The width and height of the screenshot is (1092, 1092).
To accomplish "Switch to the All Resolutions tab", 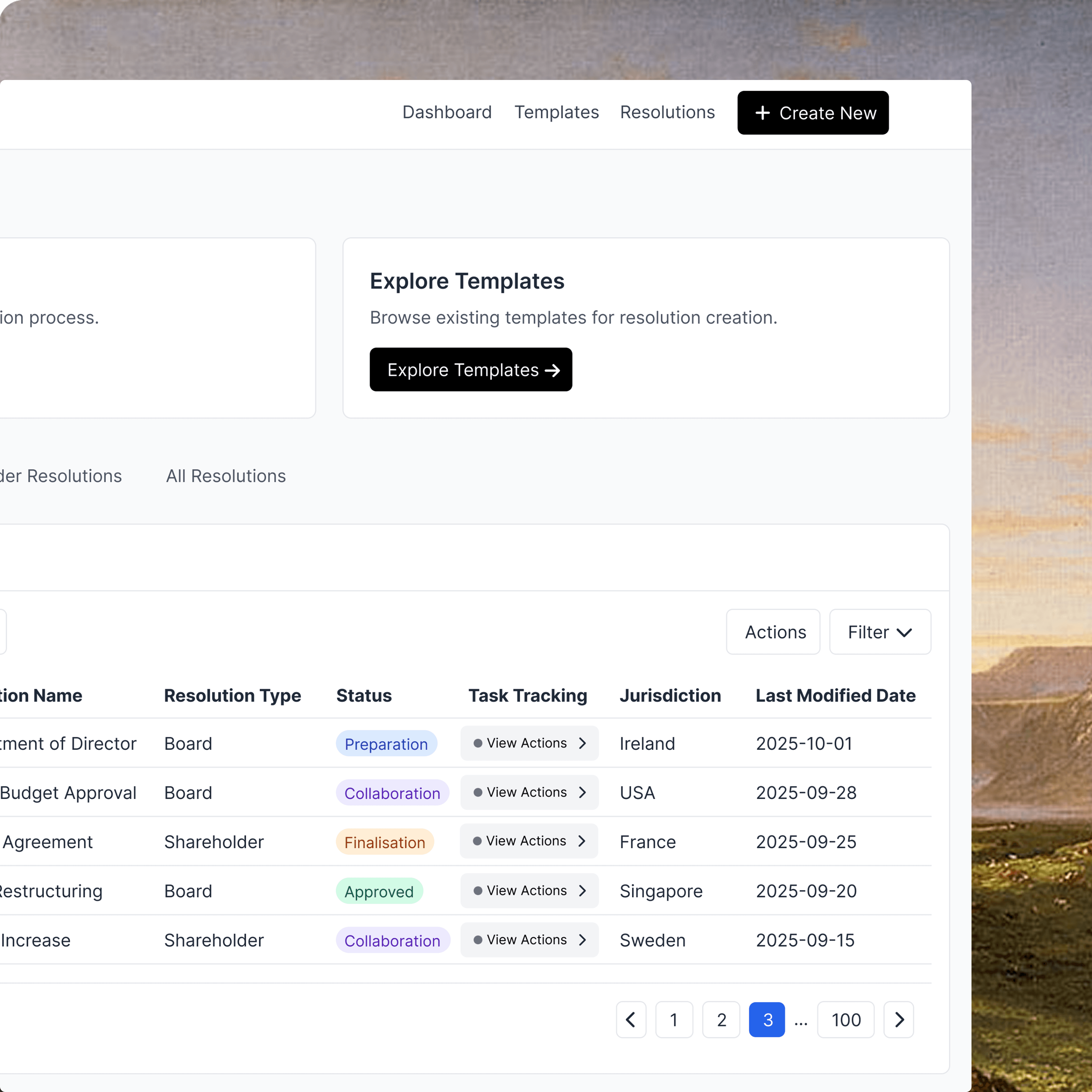I will click(226, 476).
